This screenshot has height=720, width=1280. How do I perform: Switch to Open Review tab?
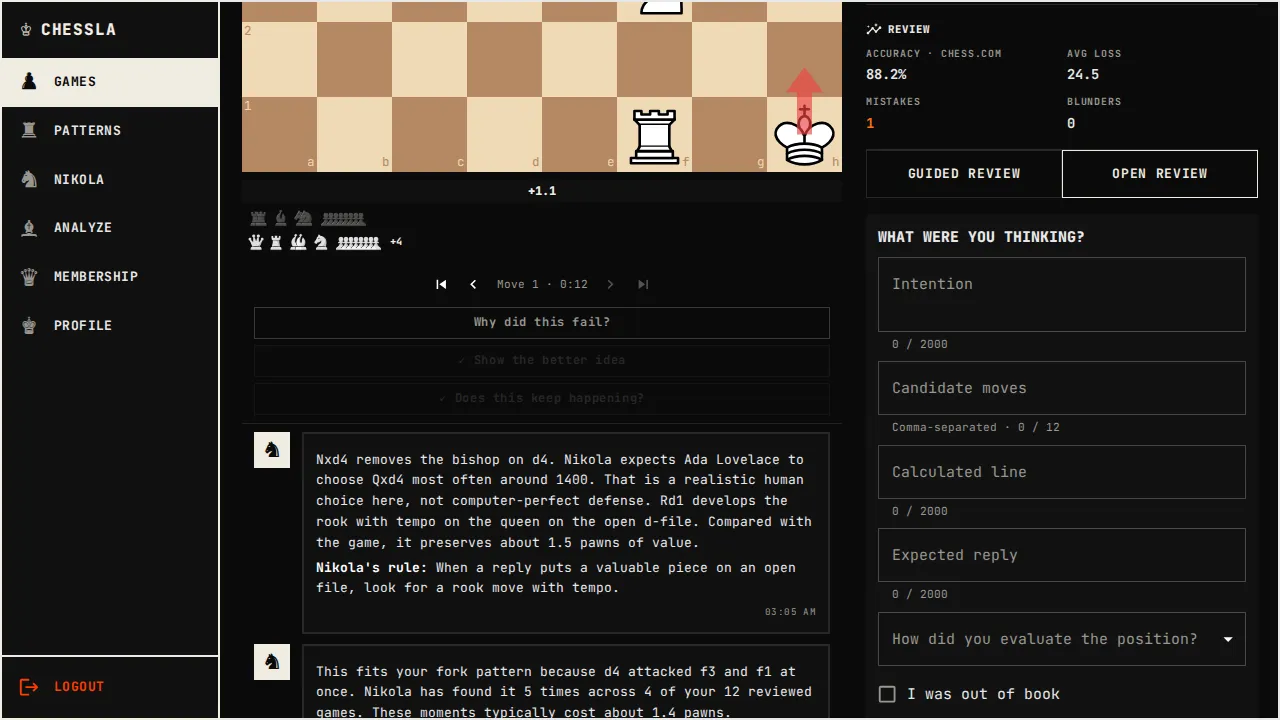1160,174
